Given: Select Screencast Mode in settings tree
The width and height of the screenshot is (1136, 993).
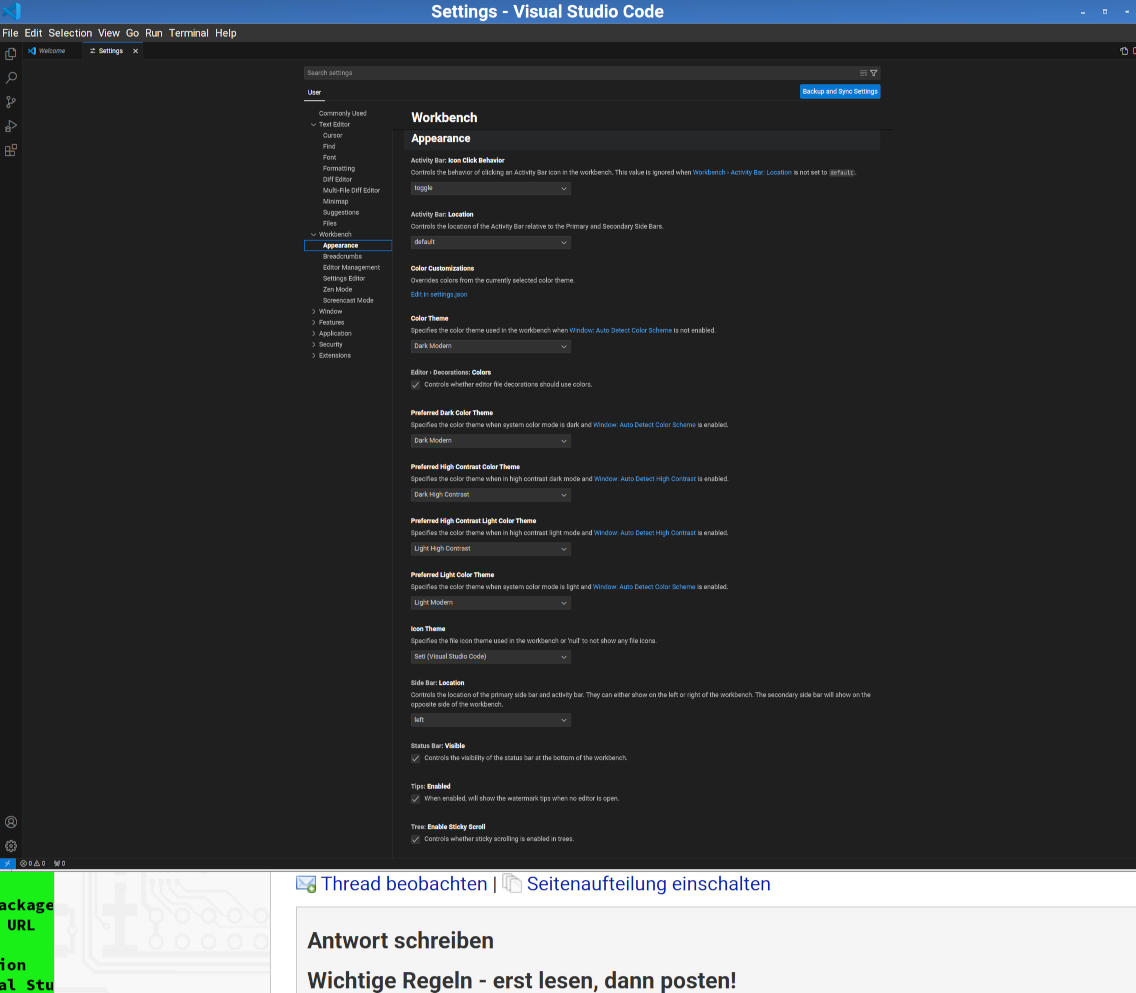Looking at the screenshot, I should point(348,301).
